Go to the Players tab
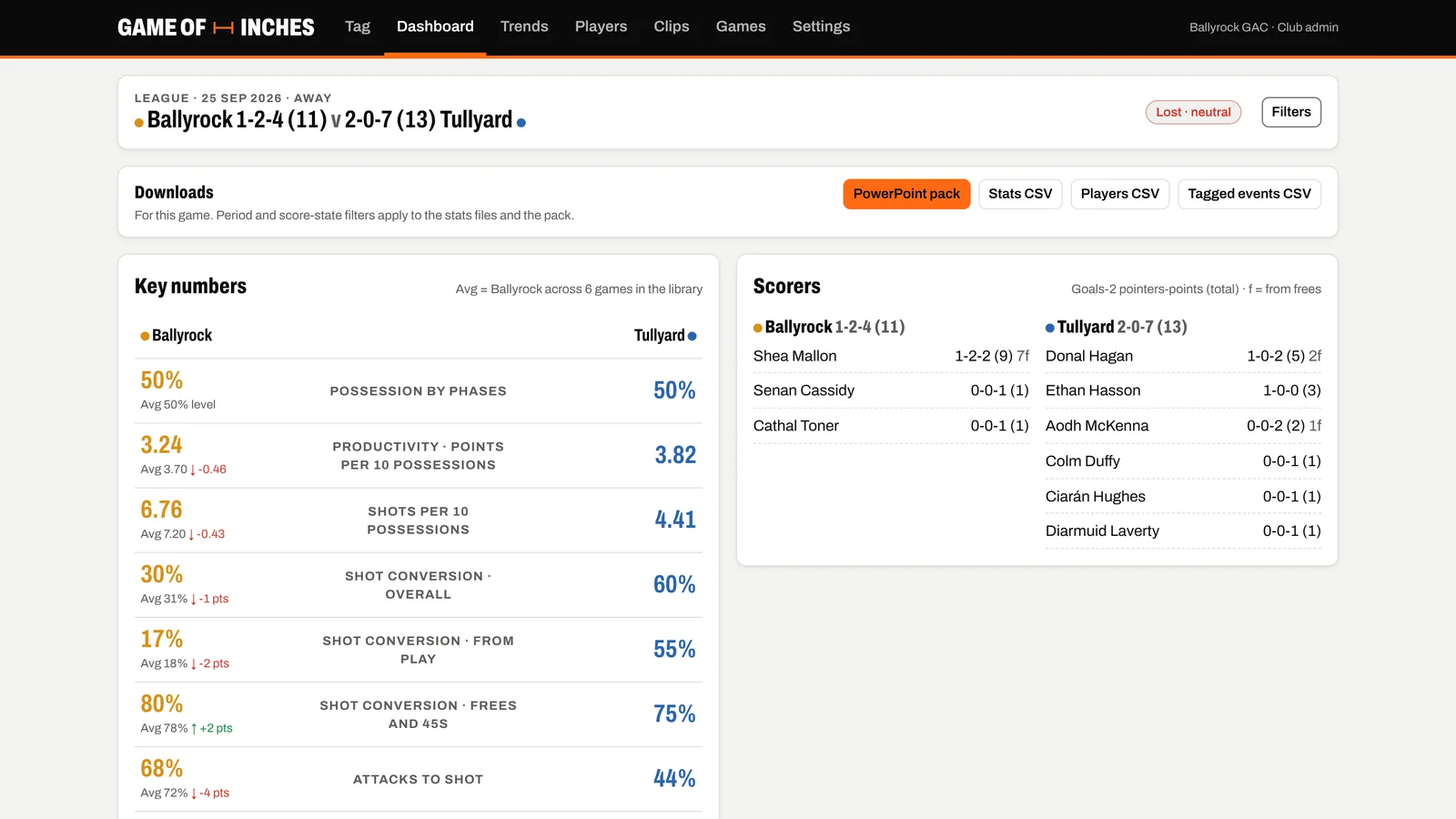The height and width of the screenshot is (819, 1456). pos(601,27)
